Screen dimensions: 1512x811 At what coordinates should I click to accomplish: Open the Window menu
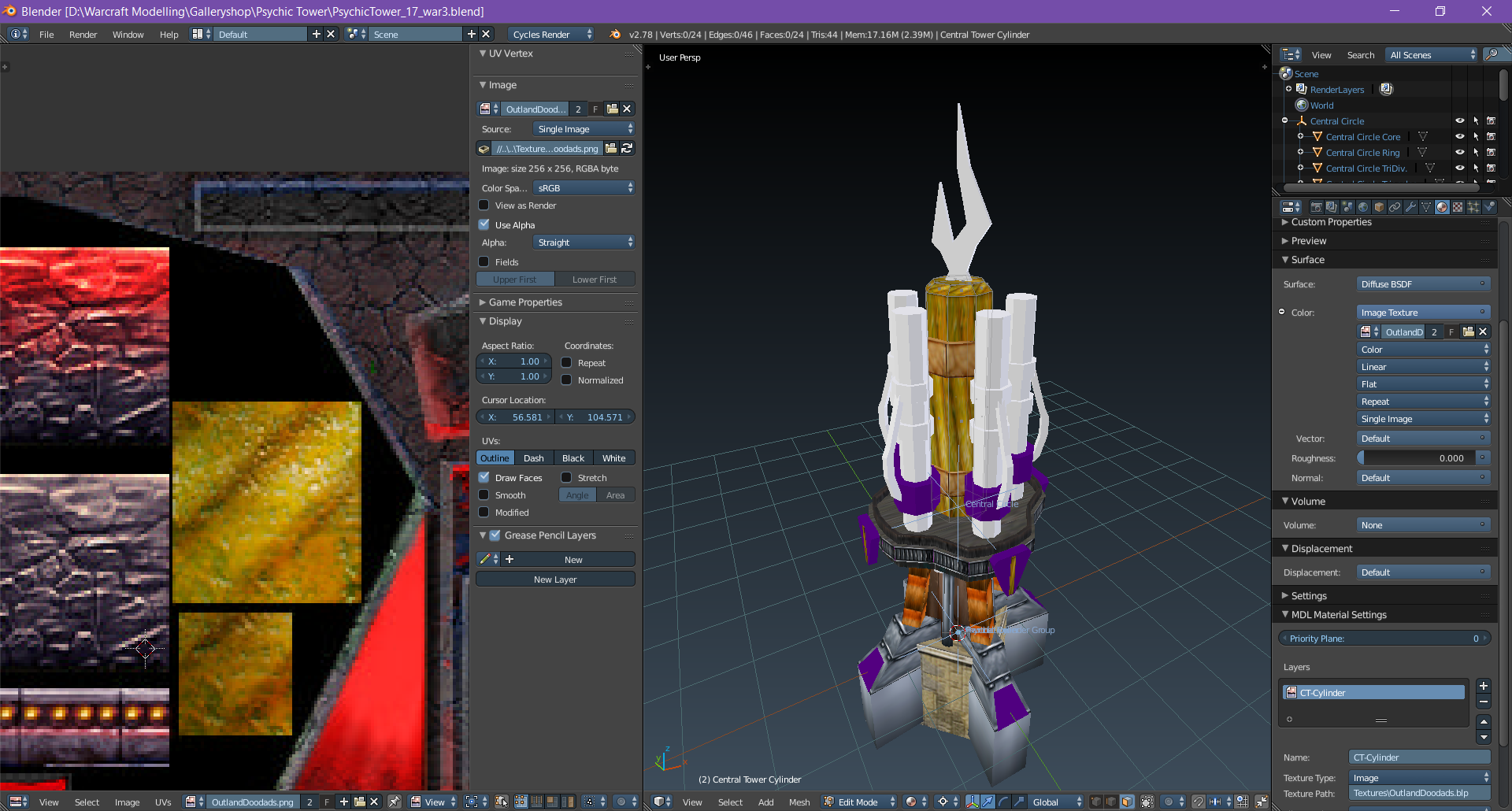click(128, 34)
